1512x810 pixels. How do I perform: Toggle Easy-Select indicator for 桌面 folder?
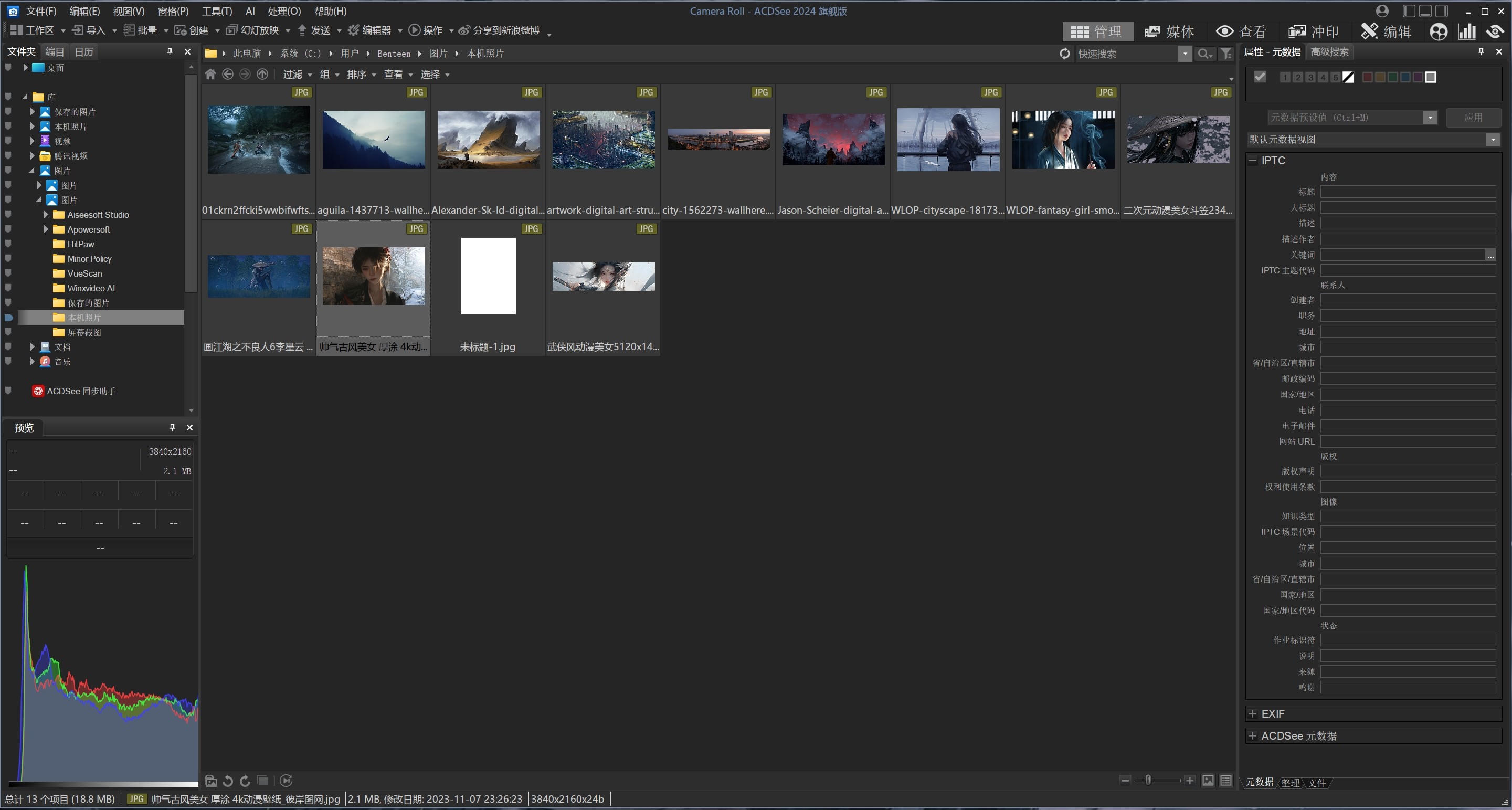(x=8, y=68)
